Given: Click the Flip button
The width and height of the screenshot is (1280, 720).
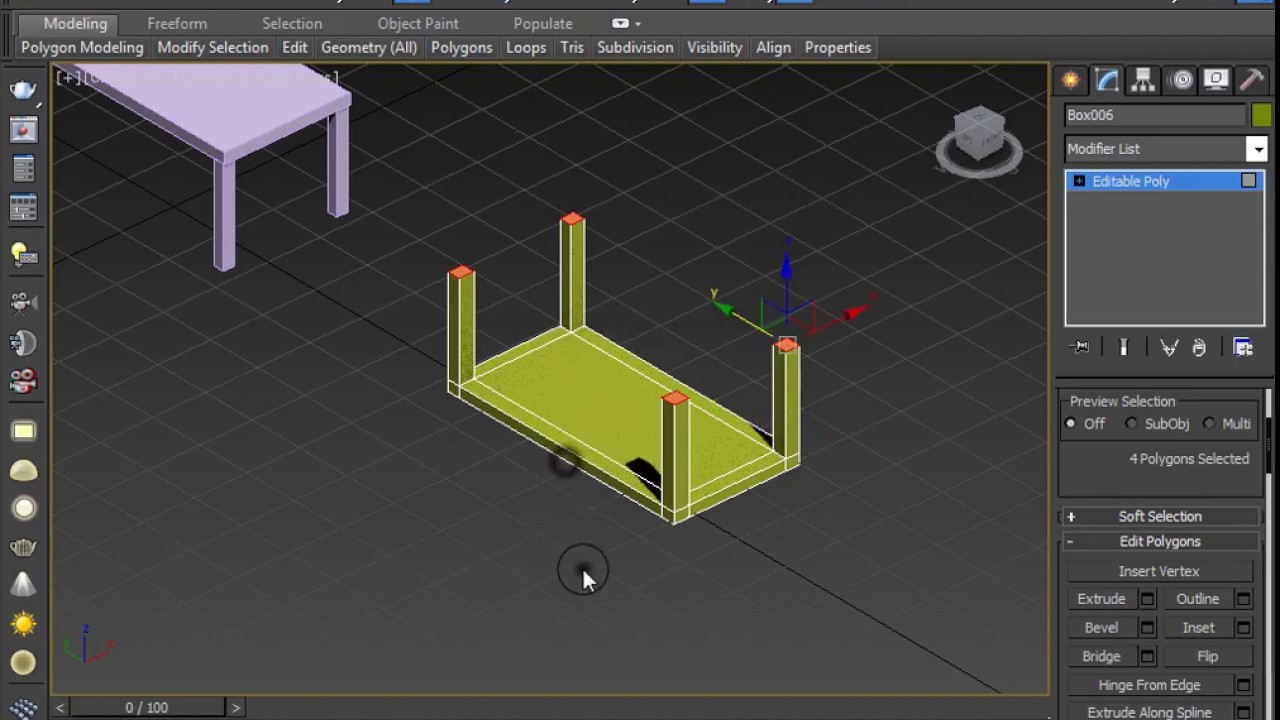Looking at the screenshot, I should point(1207,657).
